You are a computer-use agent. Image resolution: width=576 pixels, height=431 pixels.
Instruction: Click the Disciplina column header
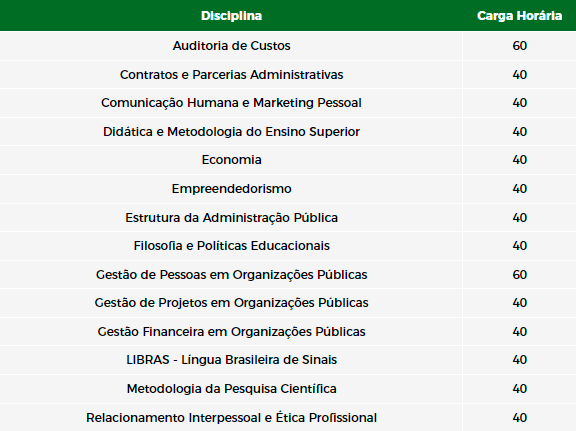[x=231, y=16]
